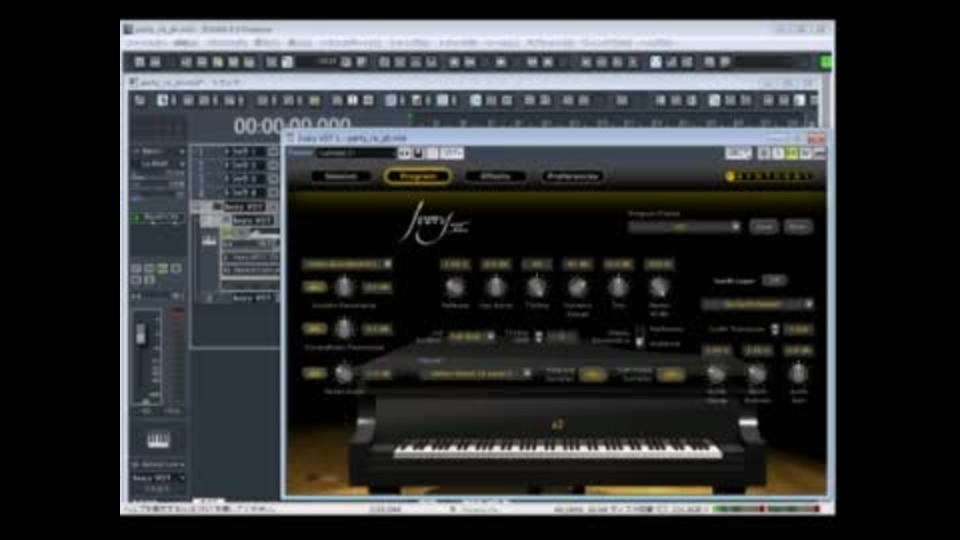
Task: Click the Tuning stepper arrows
Action: 538,337
